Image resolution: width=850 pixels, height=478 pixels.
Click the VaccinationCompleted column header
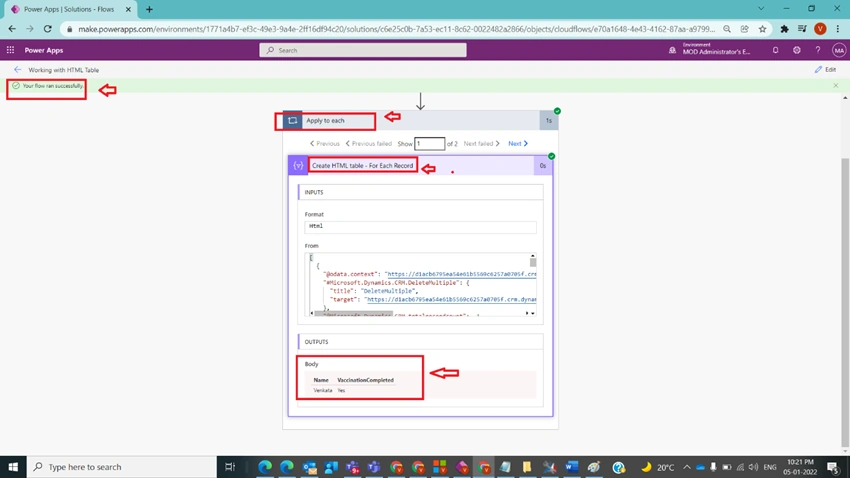[x=365, y=380]
